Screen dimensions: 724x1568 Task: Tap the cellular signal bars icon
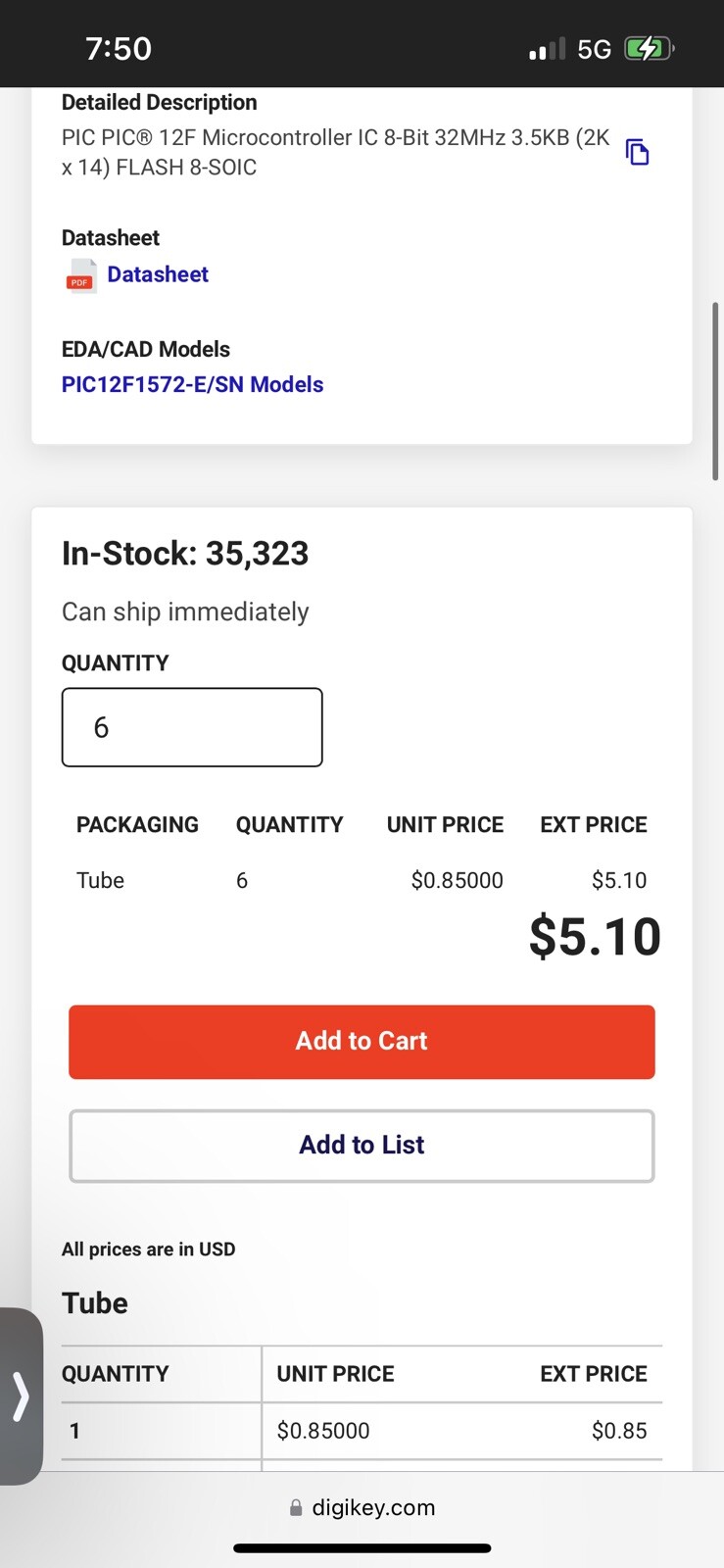coord(547,49)
